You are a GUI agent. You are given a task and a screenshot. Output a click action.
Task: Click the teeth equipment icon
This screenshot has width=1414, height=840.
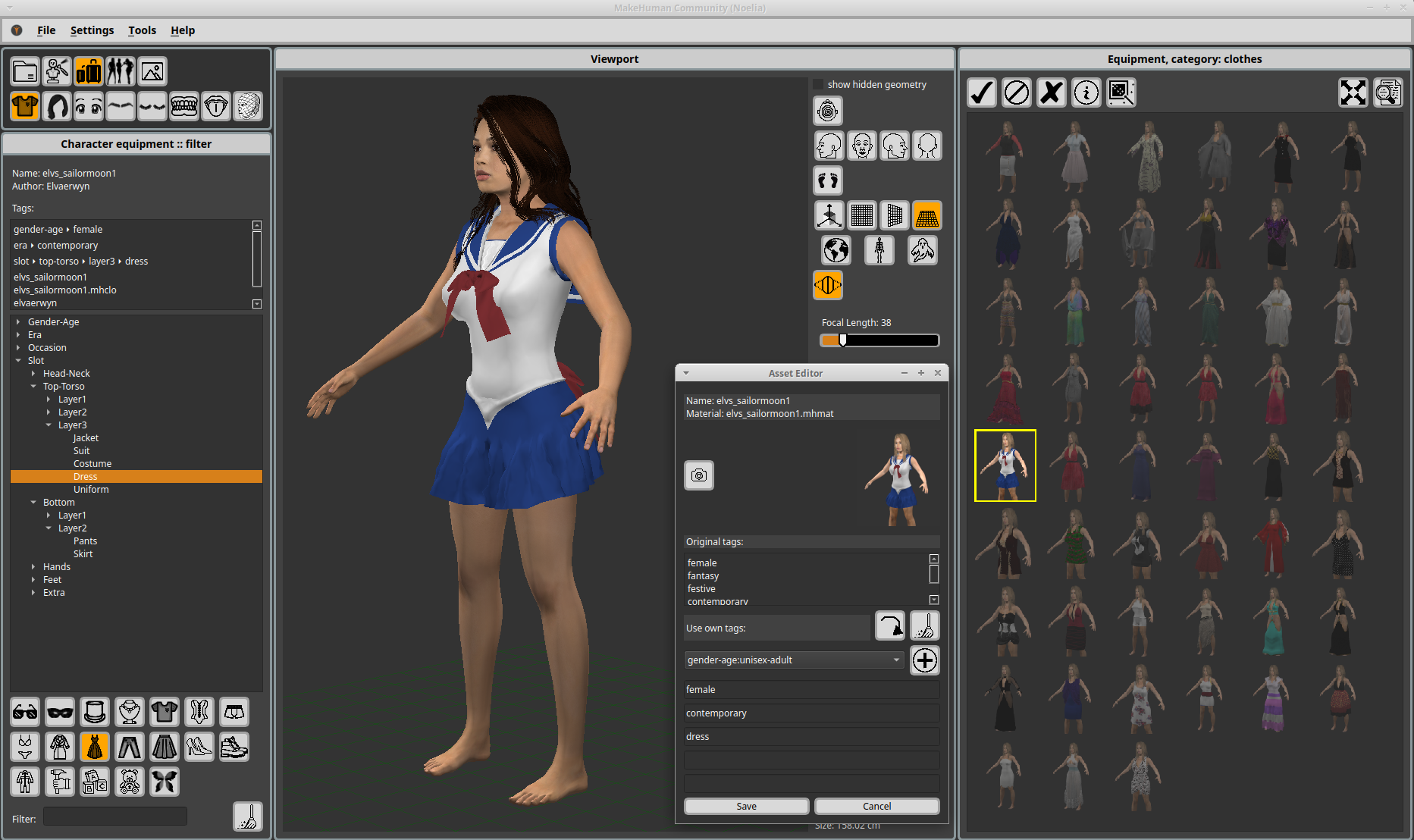pyautogui.click(x=184, y=107)
